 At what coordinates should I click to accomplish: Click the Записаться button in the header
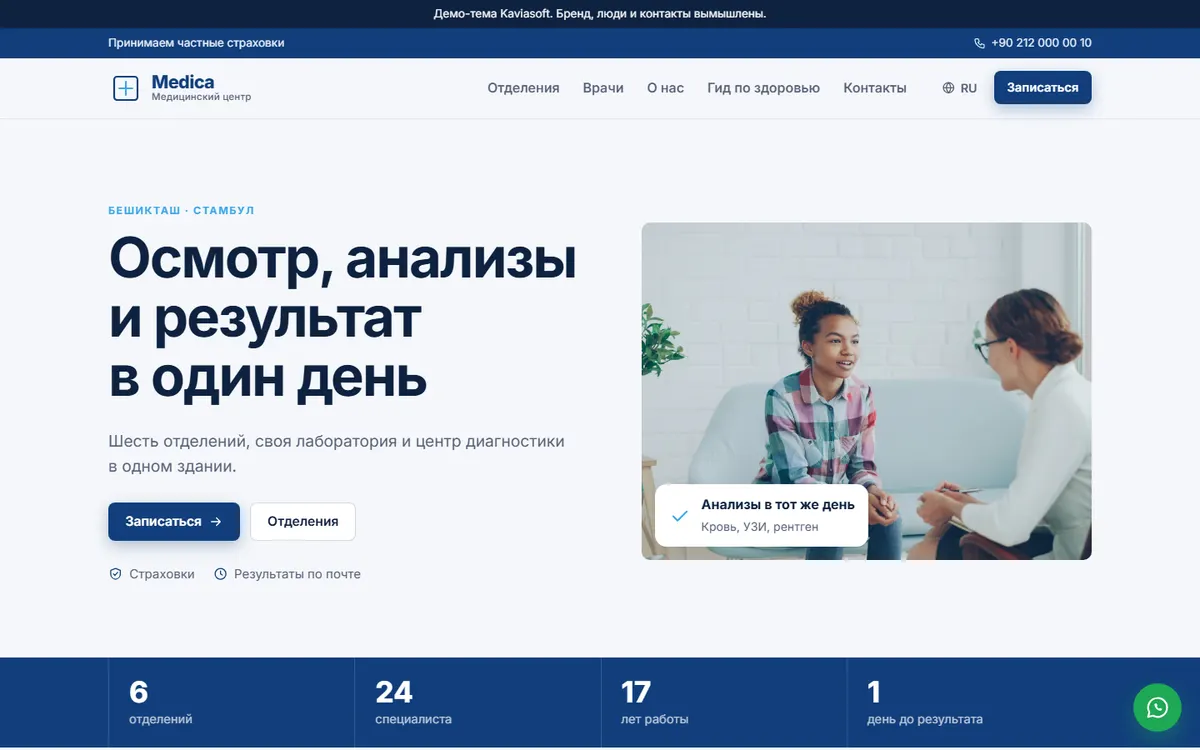click(x=1043, y=87)
